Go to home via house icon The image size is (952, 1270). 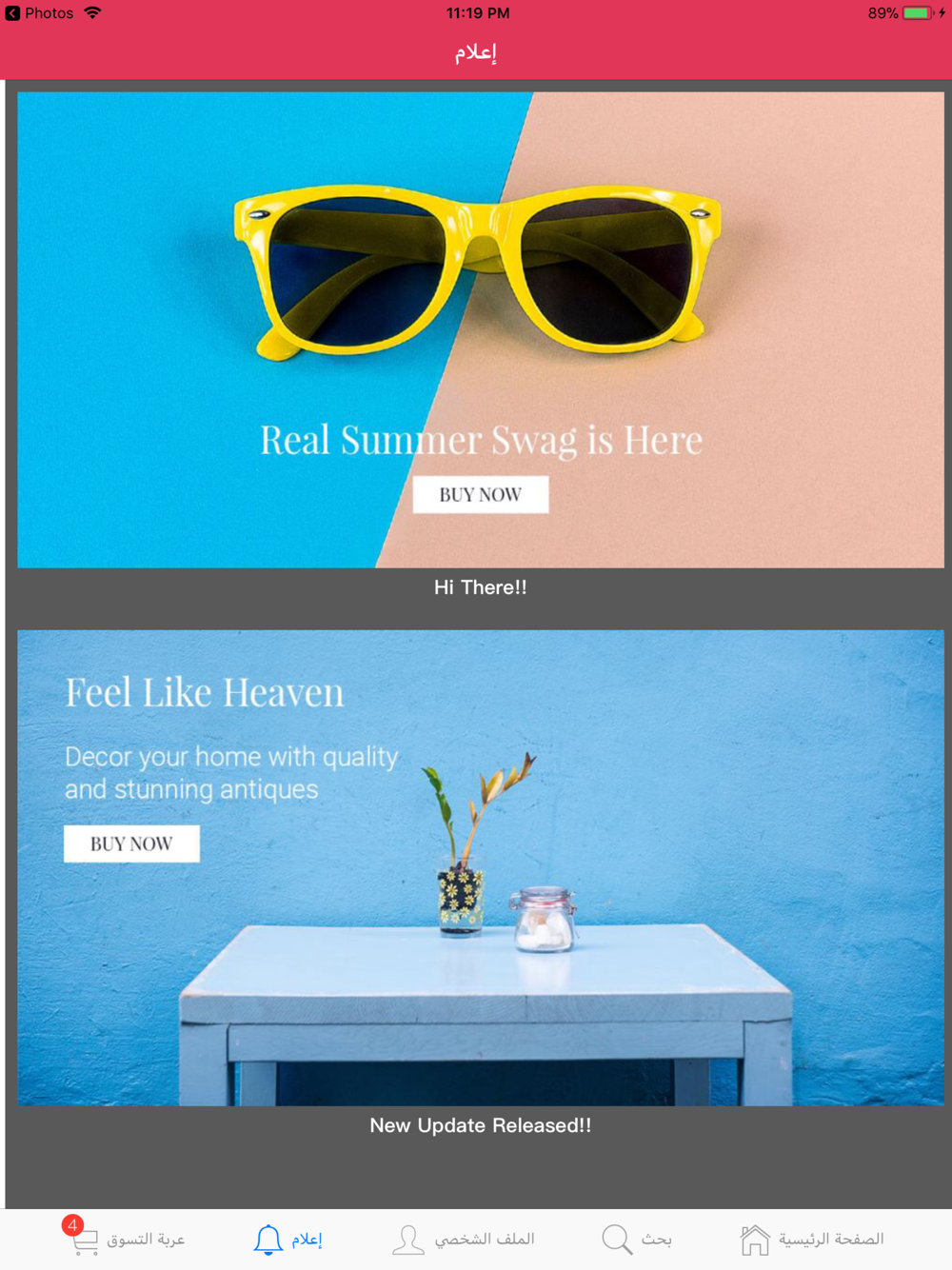pyautogui.click(x=755, y=1240)
